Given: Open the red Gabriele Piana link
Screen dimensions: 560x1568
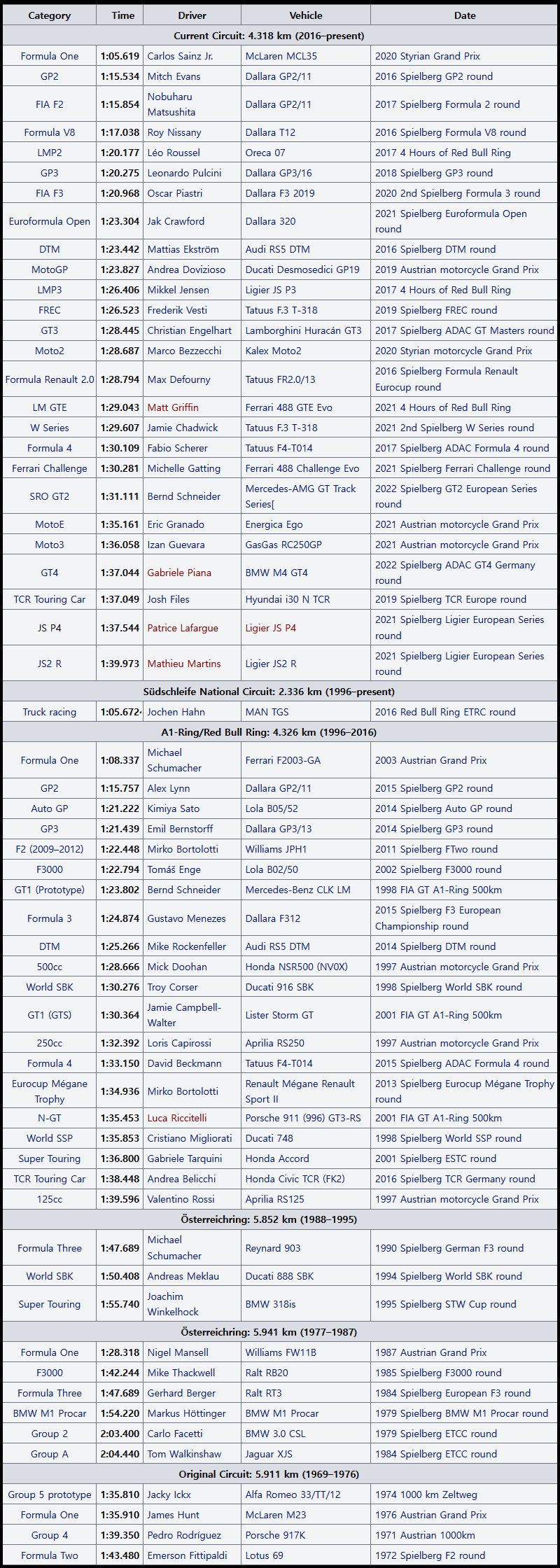Looking at the screenshot, I should point(179,573).
